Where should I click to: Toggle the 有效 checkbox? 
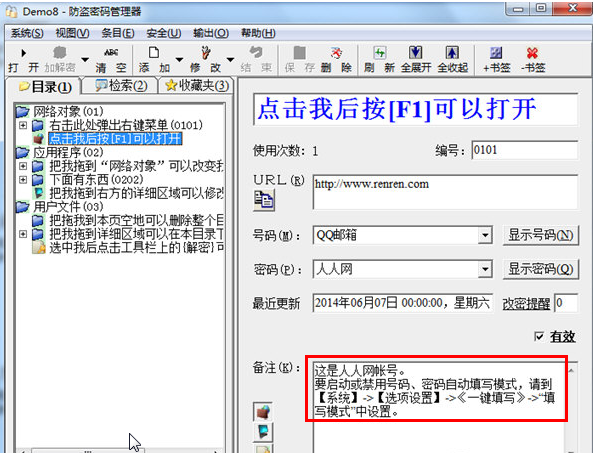click(539, 336)
